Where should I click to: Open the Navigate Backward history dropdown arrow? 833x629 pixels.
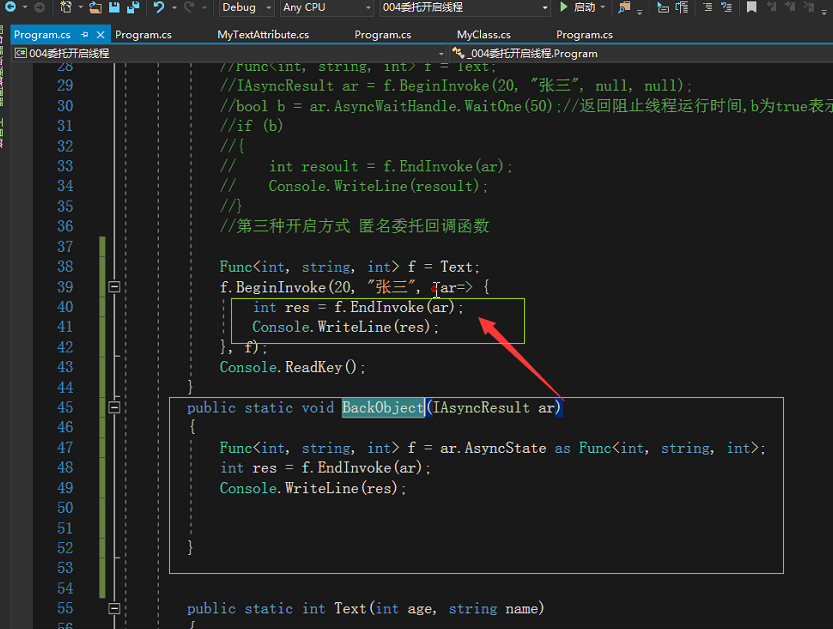click(24, 7)
